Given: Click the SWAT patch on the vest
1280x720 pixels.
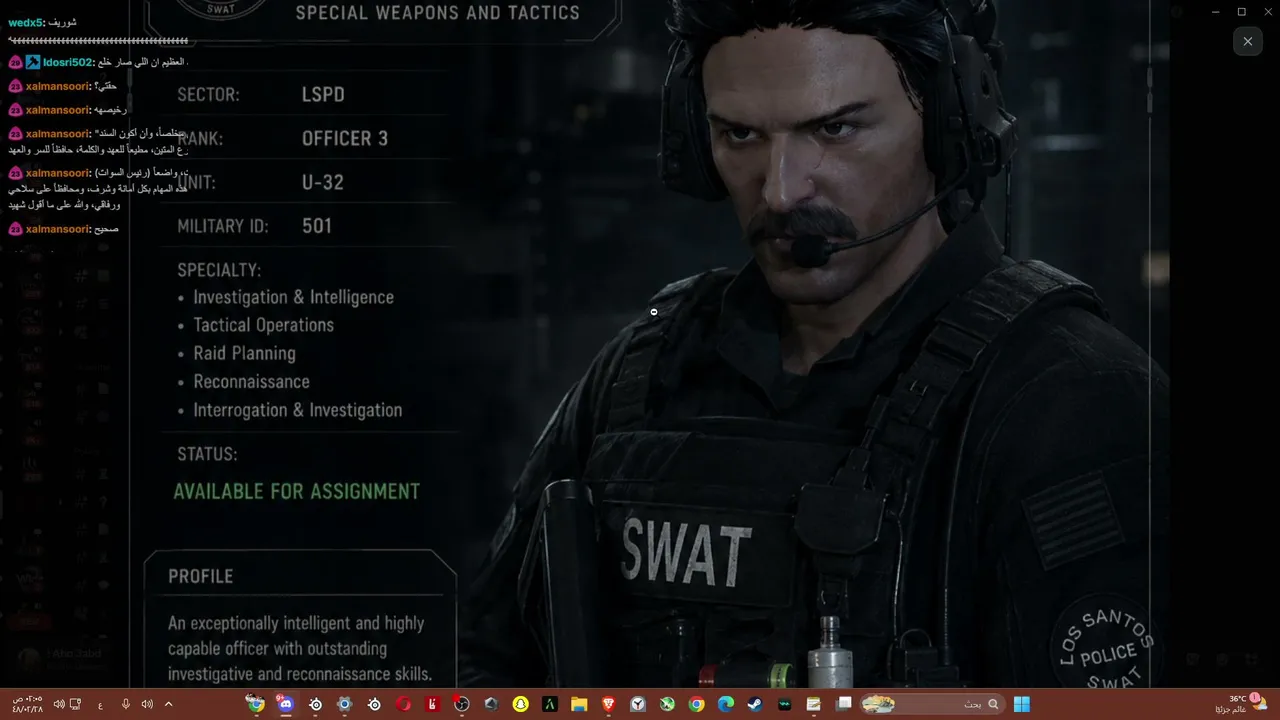Looking at the screenshot, I should click(685, 553).
